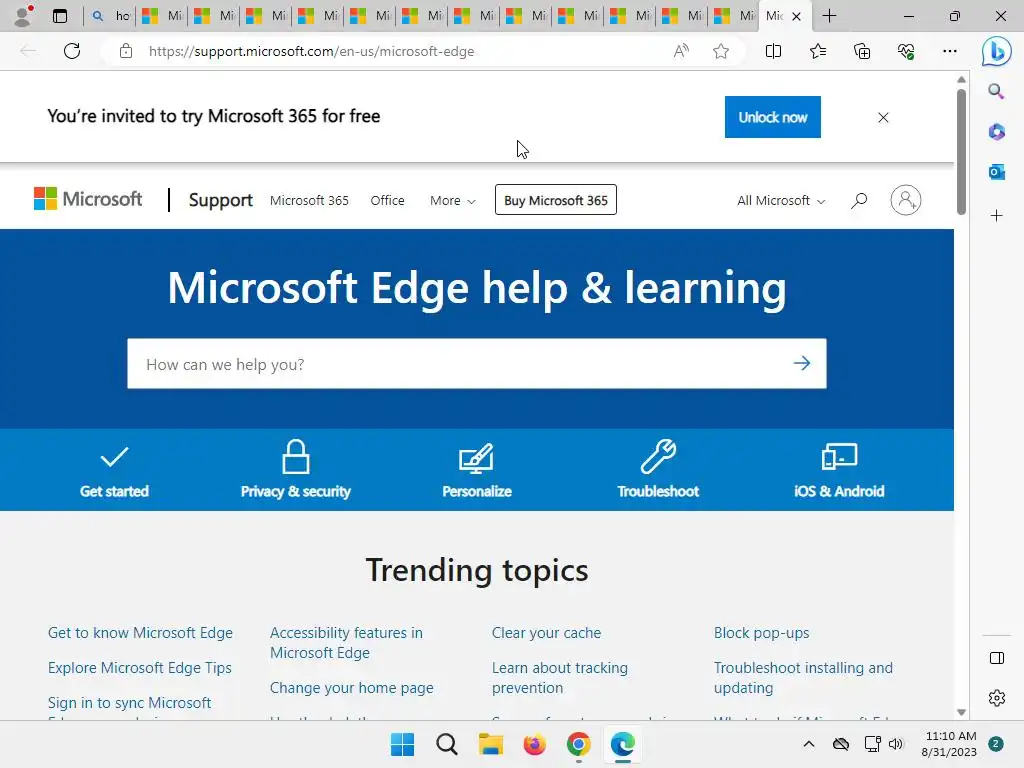Launch Firefox from taskbar
The height and width of the screenshot is (768, 1024).
pyautogui.click(x=534, y=744)
